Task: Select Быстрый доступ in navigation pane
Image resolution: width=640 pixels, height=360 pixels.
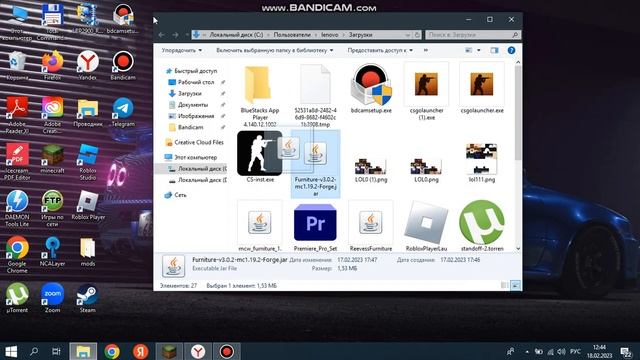Action: click(x=191, y=71)
